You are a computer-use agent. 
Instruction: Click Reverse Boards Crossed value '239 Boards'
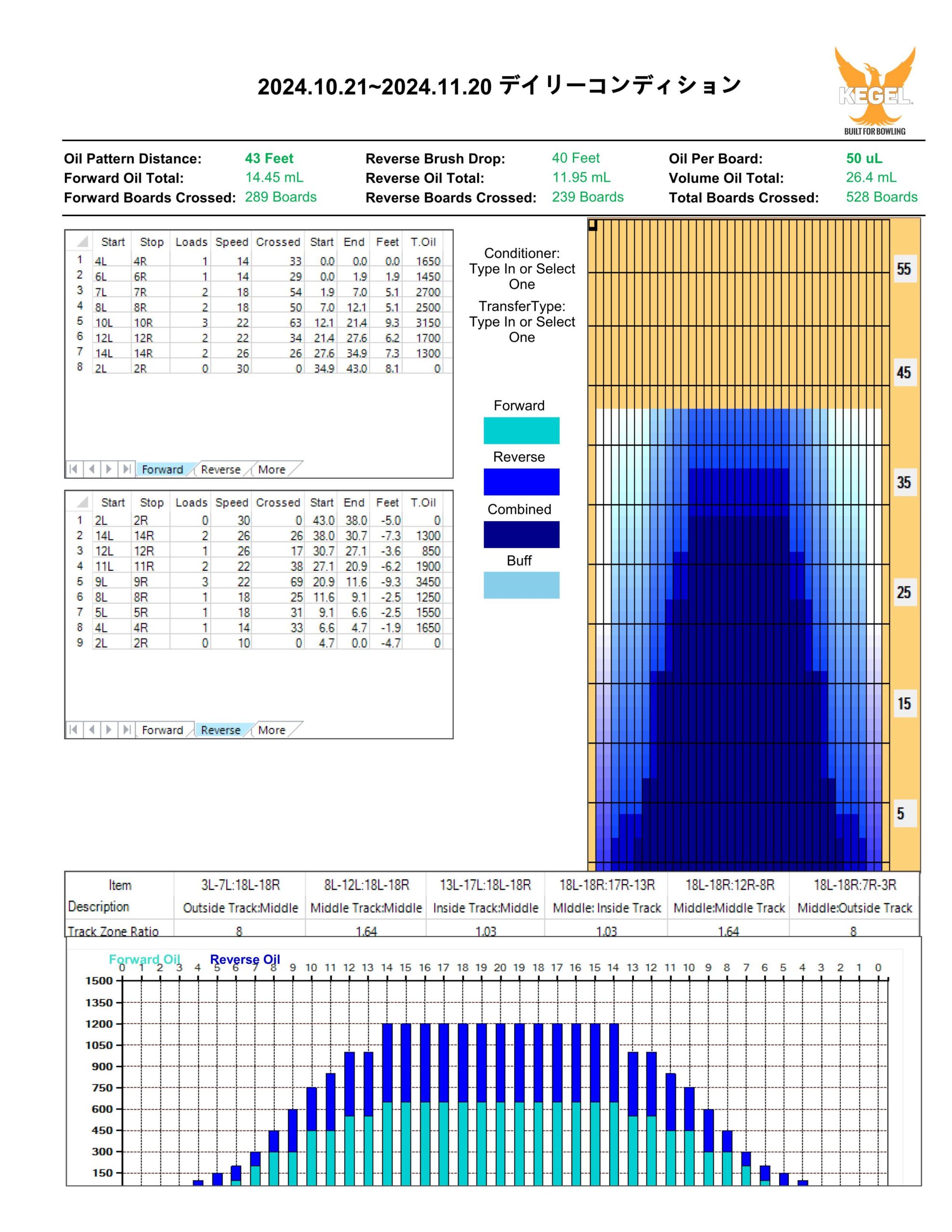[x=588, y=197]
